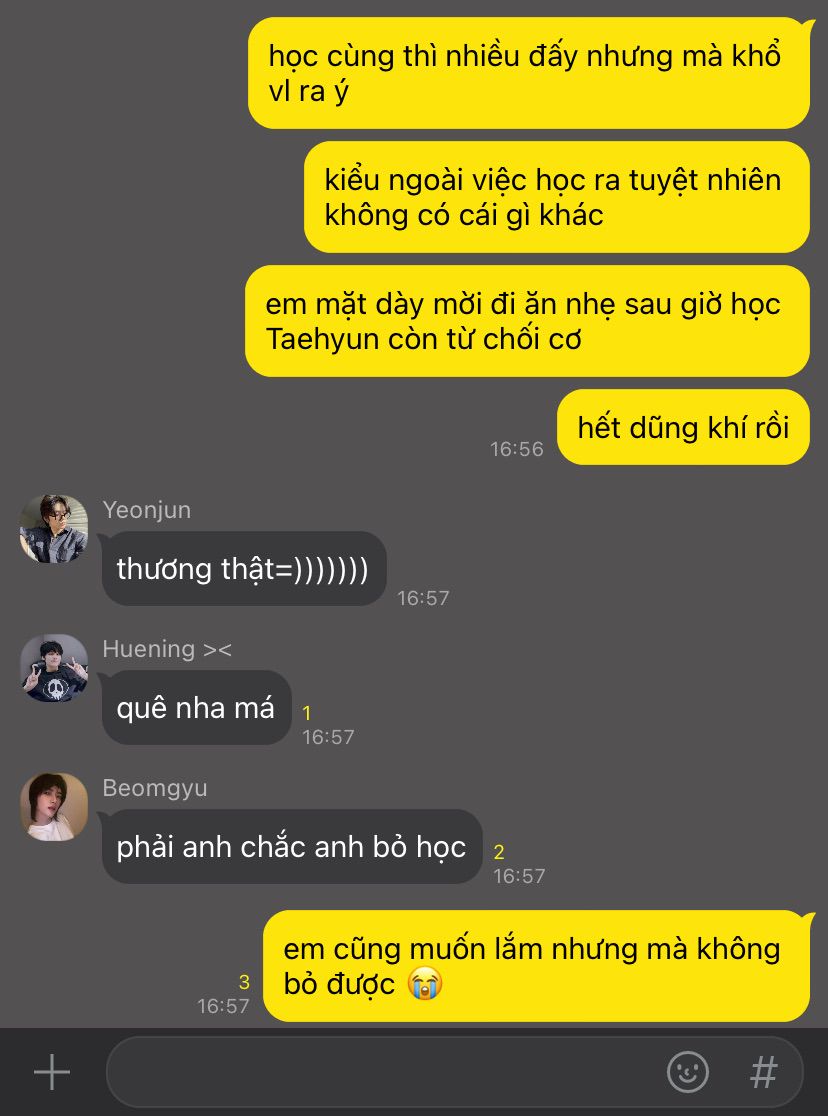The width and height of the screenshot is (828, 1116).
Task: Open the "Huening ><" sender name
Action: click(167, 648)
